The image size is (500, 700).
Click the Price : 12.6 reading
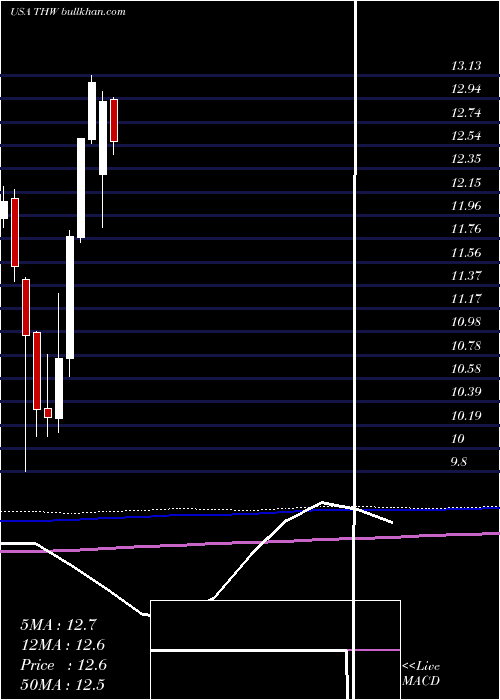tap(63, 665)
